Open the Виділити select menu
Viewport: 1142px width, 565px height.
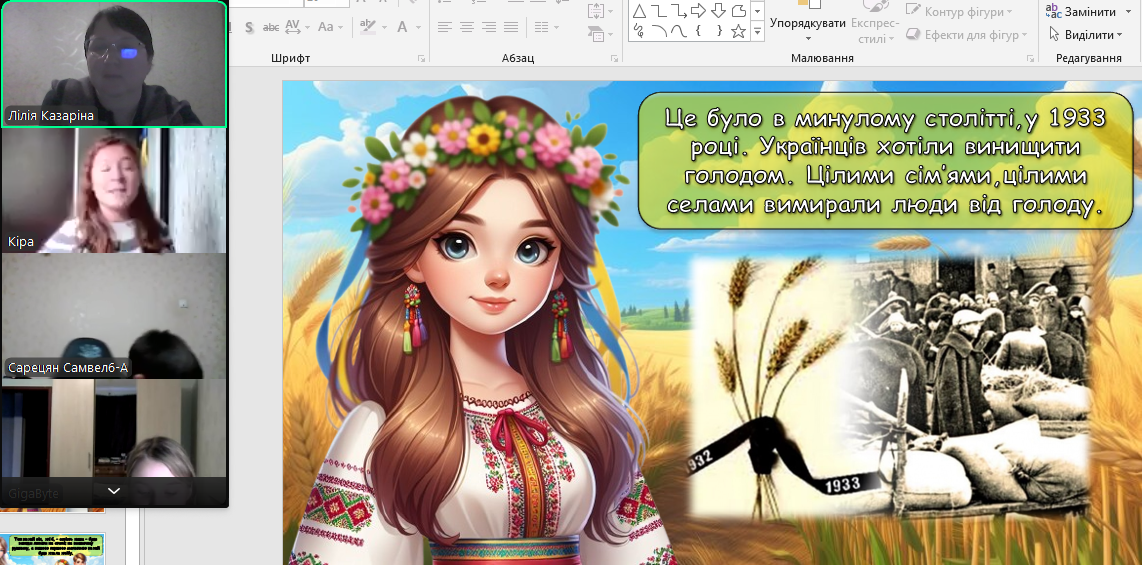click(x=1085, y=35)
